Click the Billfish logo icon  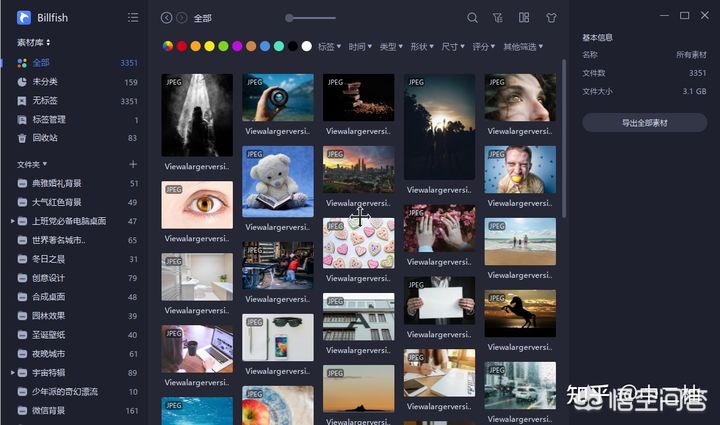[x=24, y=18]
